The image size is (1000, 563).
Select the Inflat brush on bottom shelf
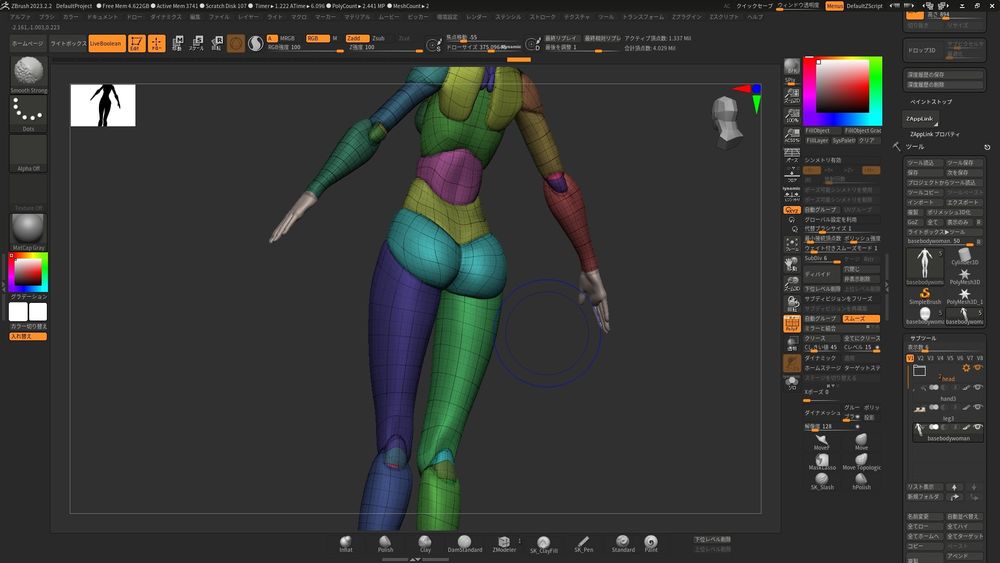pyautogui.click(x=346, y=543)
